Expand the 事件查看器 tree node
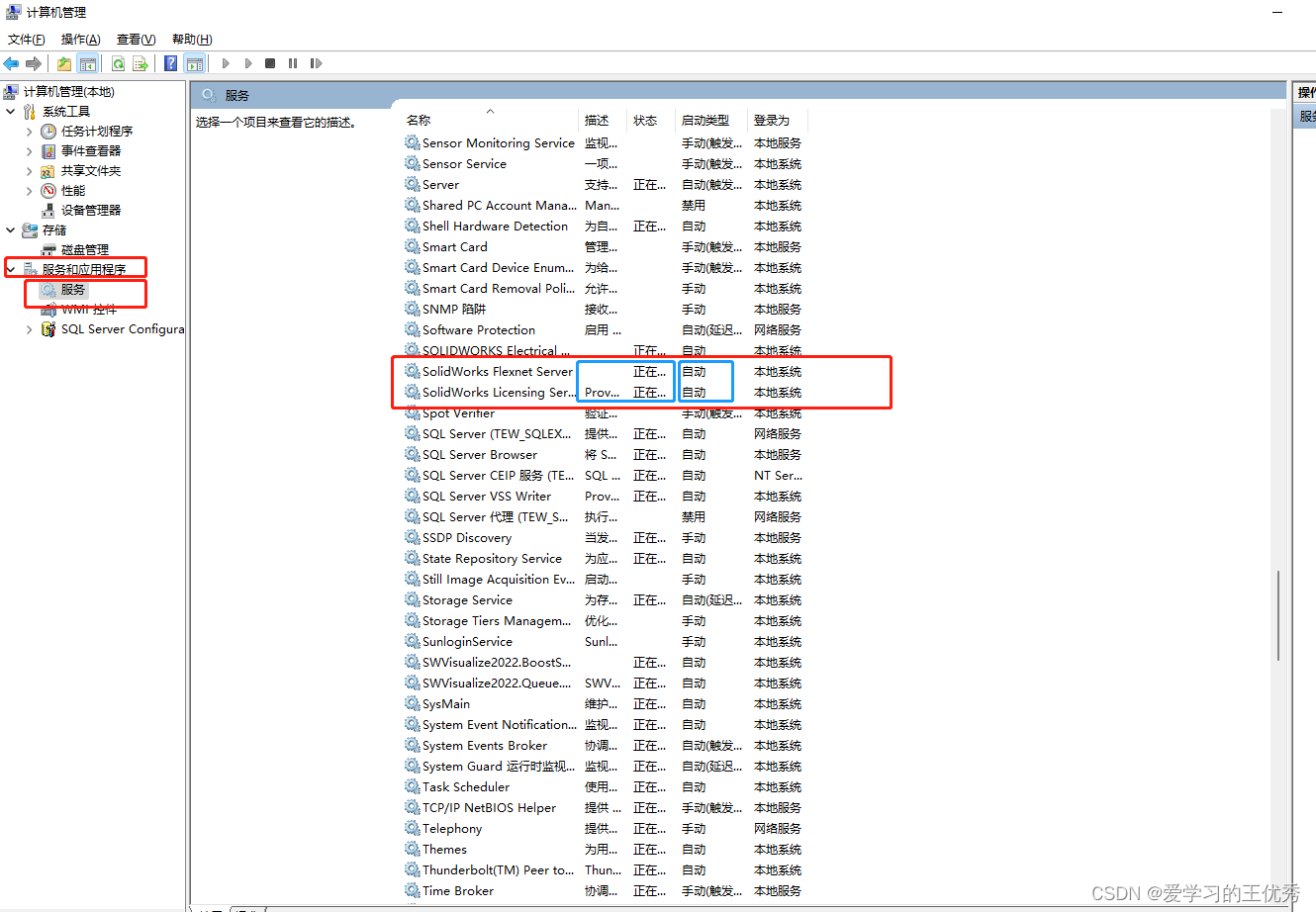 30,151
